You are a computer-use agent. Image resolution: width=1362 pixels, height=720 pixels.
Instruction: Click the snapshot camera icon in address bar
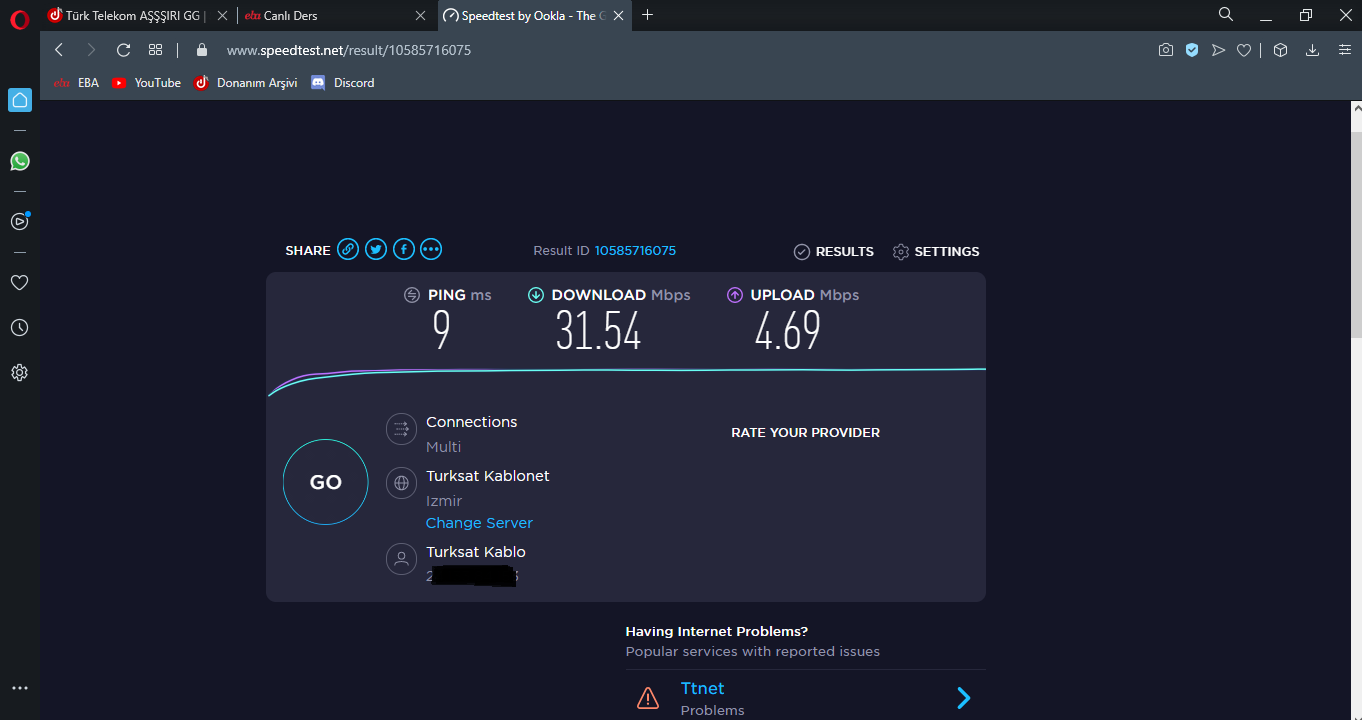coord(1165,50)
